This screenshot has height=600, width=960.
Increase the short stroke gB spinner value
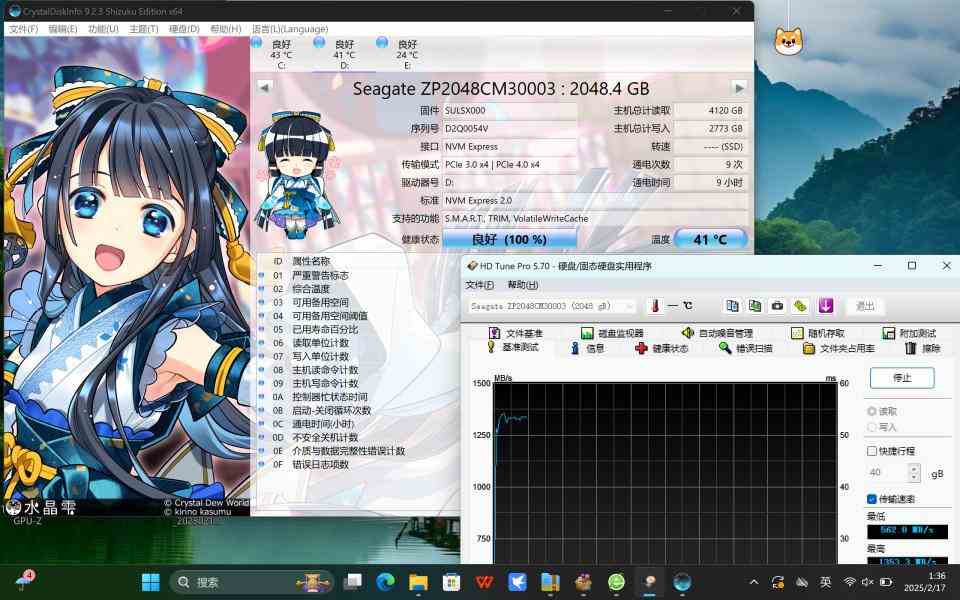point(915,467)
